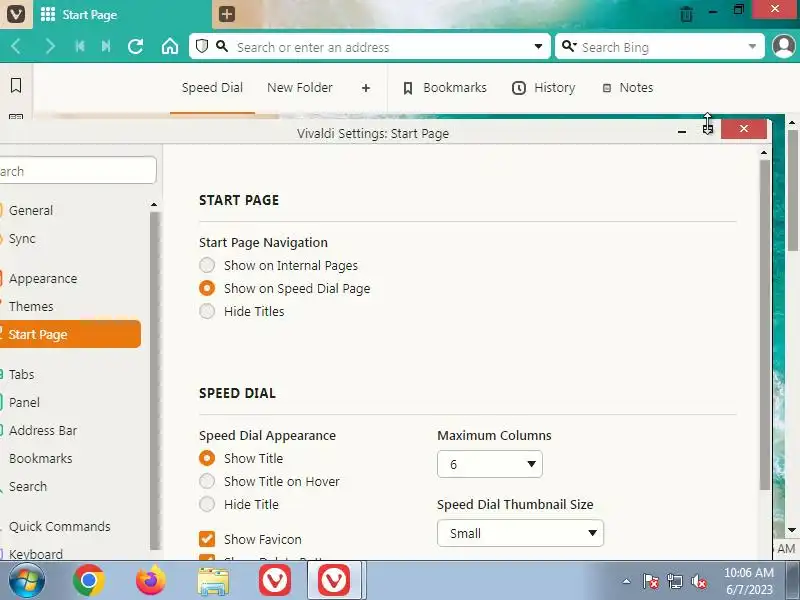The height and width of the screenshot is (600, 800).
Task: Click the settings search field
Action: click(78, 170)
